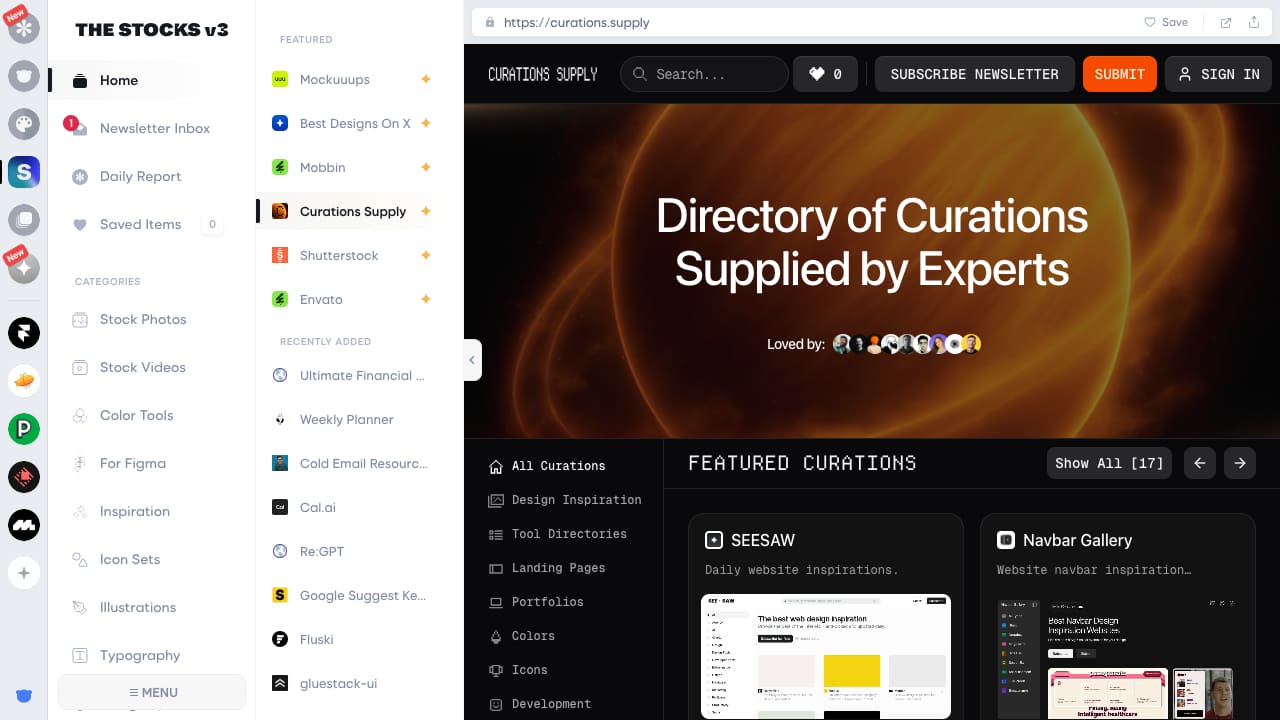The width and height of the screenshot is (1280, 720).
Task: Open the color palette icon in left rail
Action: [x=24, y=124]
